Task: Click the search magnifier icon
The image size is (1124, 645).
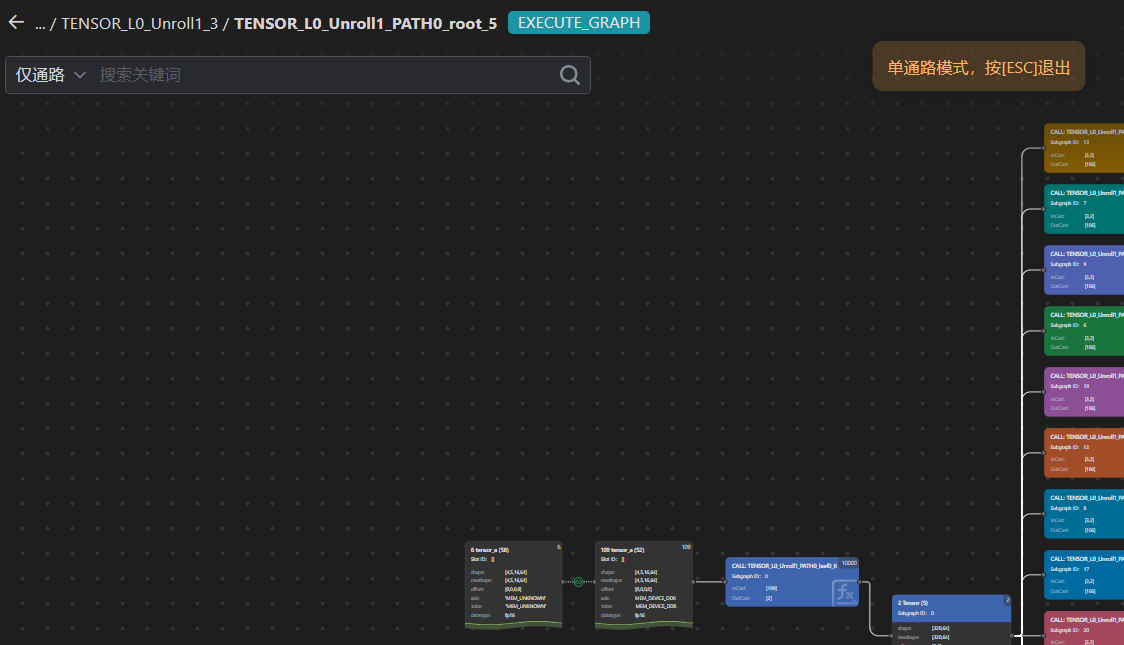Action: click(x=569, y=75)
